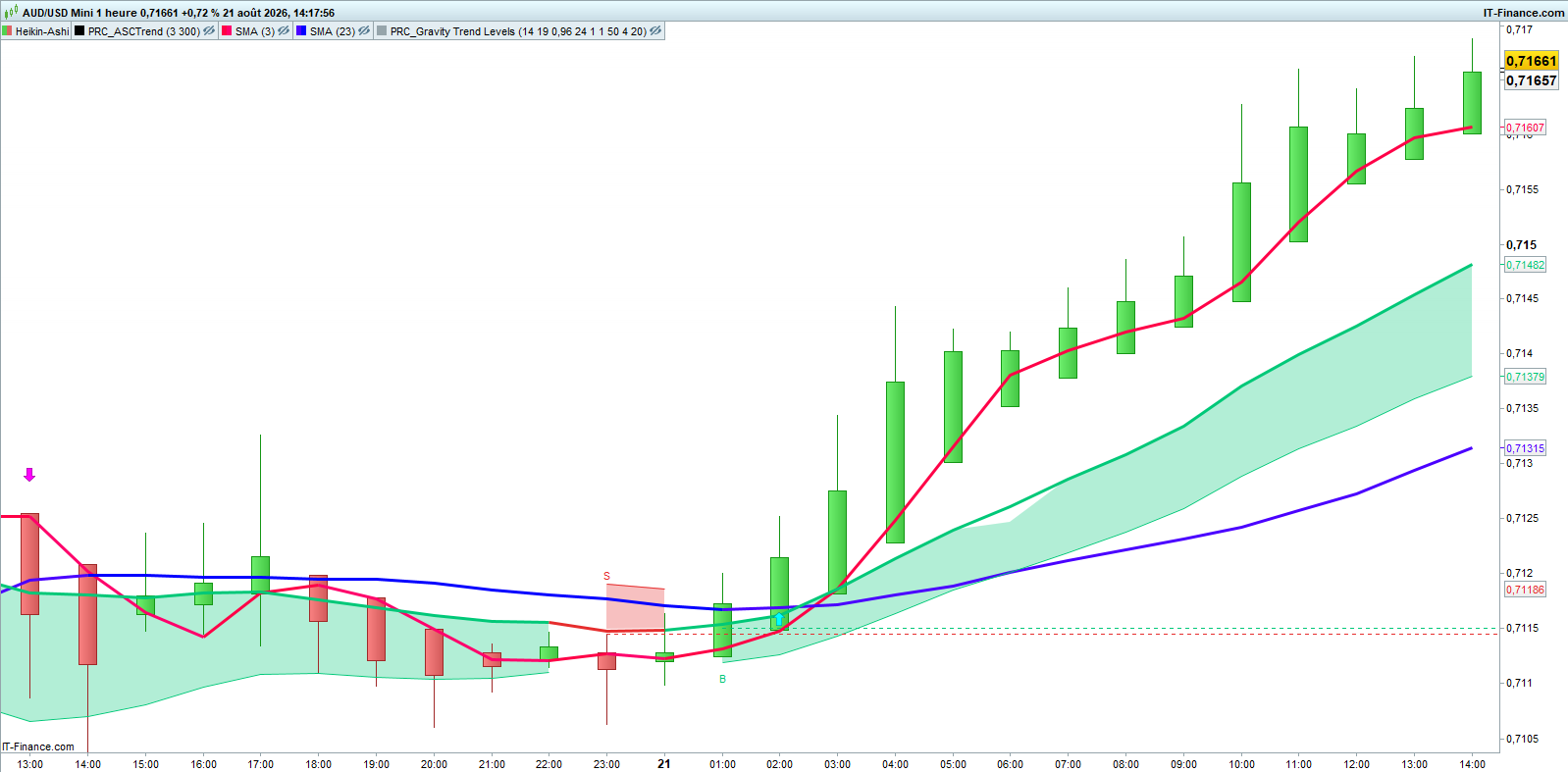Open the SMA (23) indicator label
Viewport: 1568px width, 772px height.
click(x=333, y=31)
